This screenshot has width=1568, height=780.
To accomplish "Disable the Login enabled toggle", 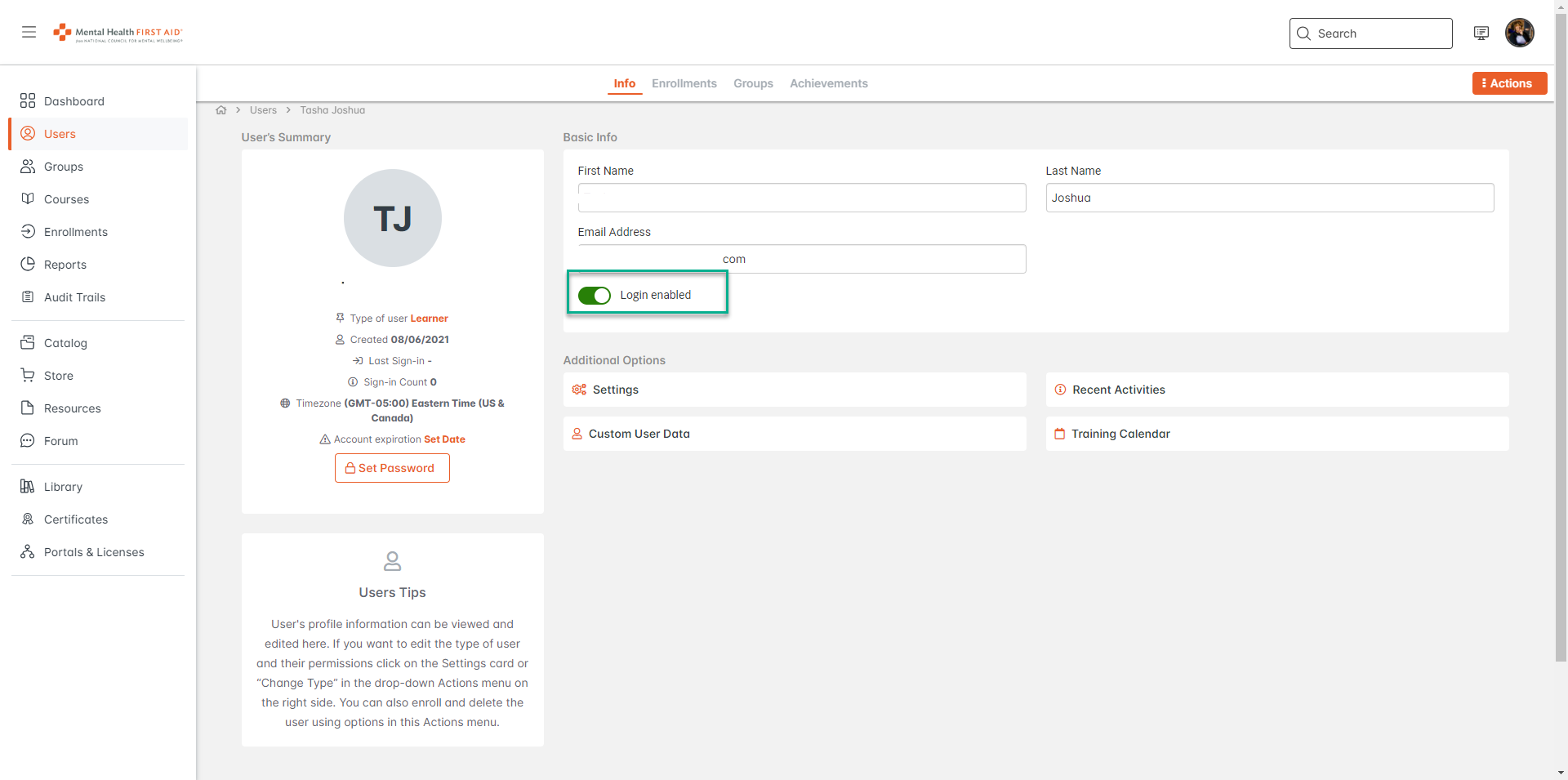I will click(595, 296).
